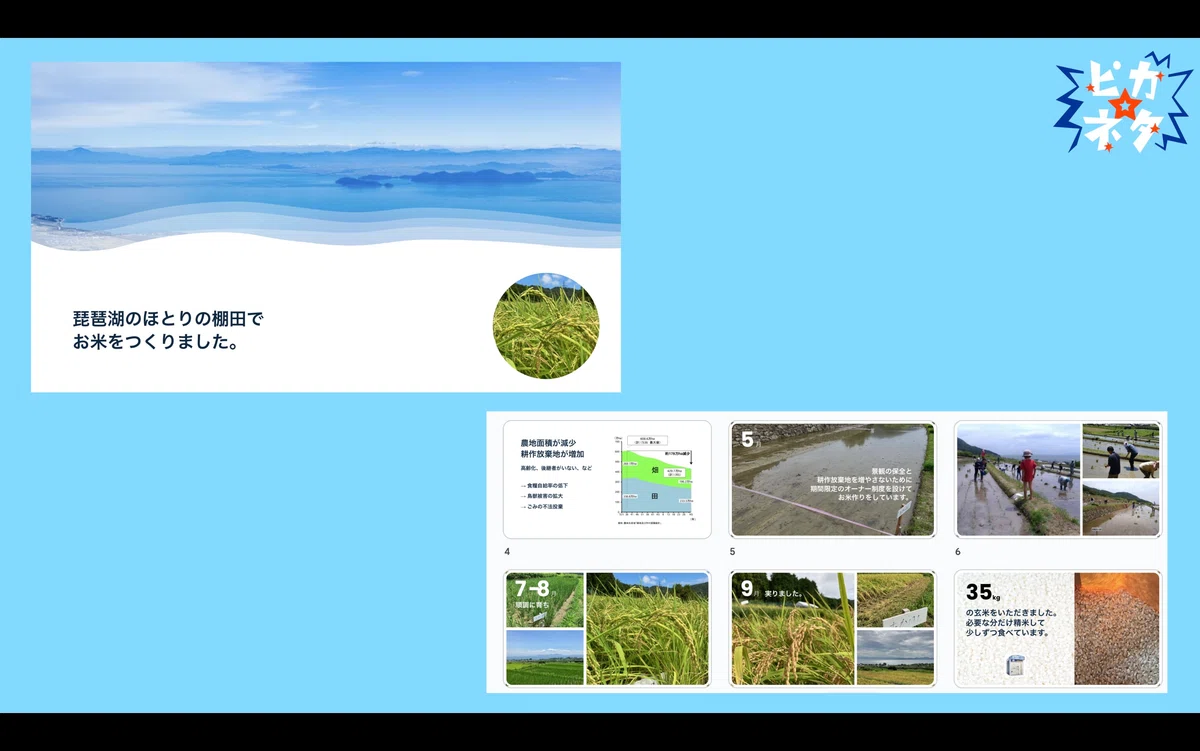1200x751 pixels.
Task: Click the white name sign photo in 9月 slide
Action: [895, 600]
